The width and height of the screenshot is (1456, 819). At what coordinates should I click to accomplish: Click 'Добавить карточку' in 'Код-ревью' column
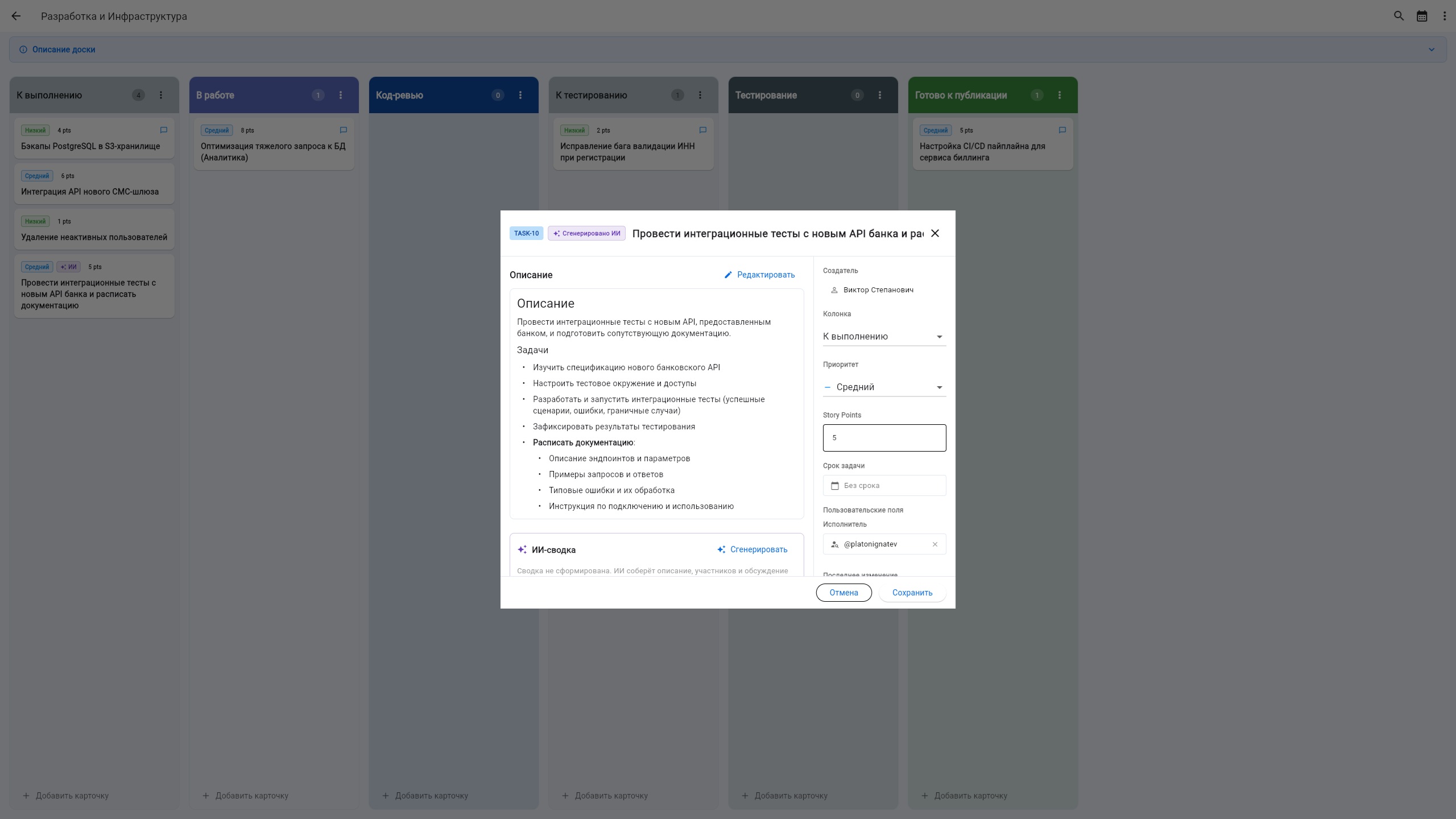[x=425, y=796]
